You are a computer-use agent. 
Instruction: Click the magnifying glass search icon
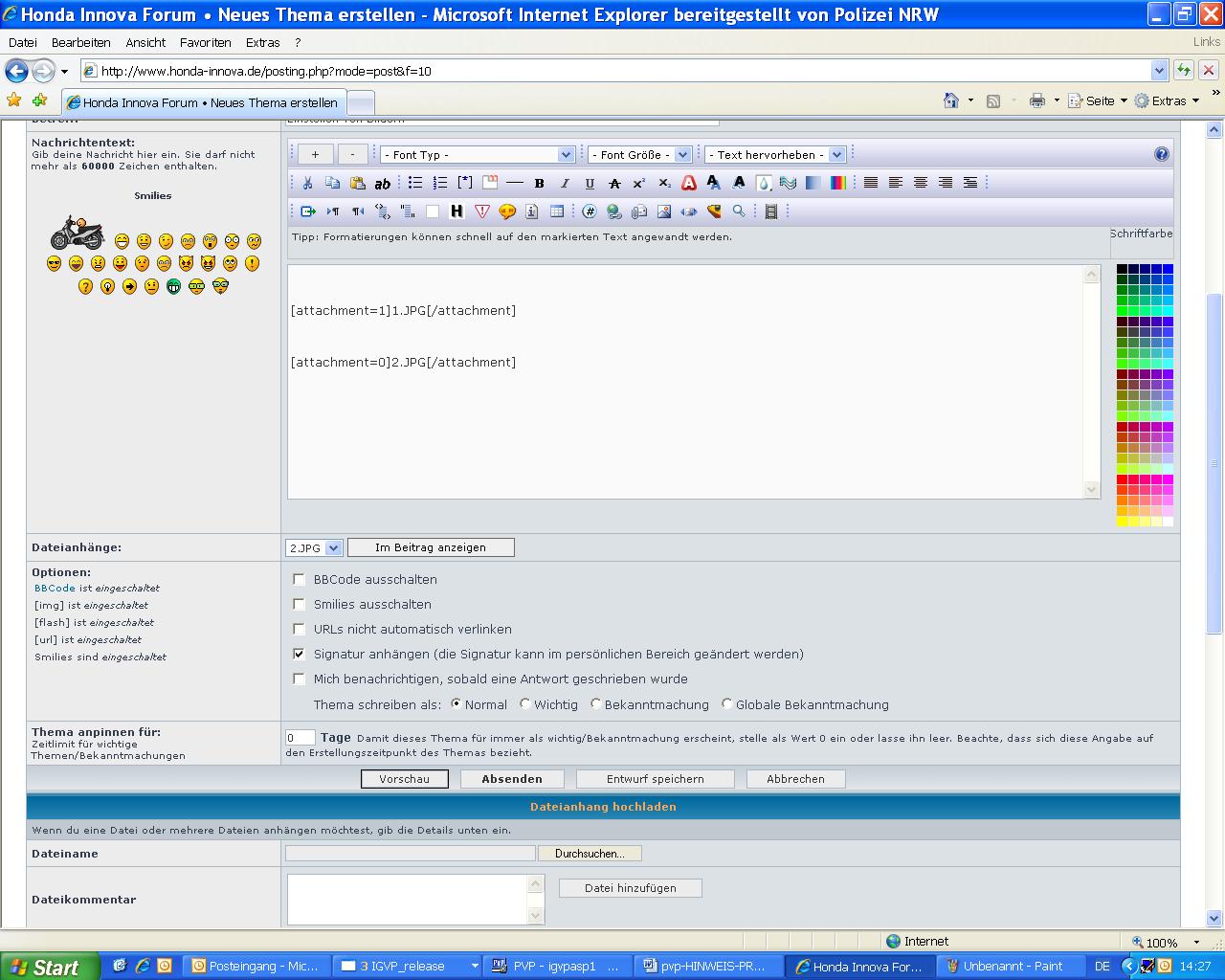point(739,212)
